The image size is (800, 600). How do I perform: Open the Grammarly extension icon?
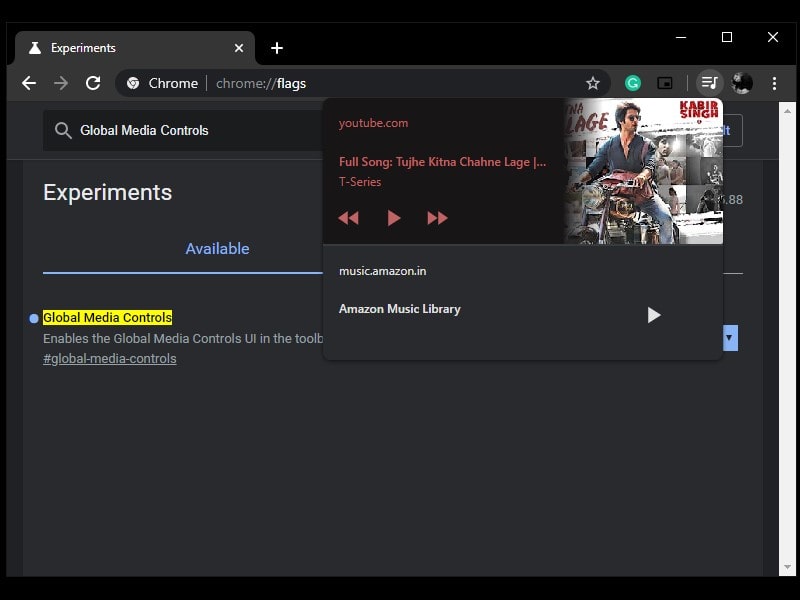click(x=633, y=83)
